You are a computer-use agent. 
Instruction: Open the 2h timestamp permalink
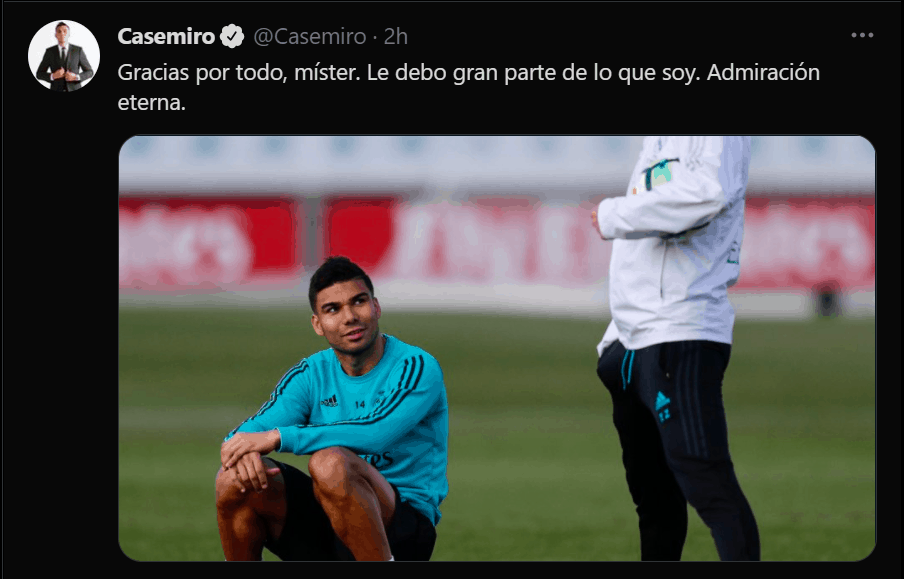tap(396, 36)
